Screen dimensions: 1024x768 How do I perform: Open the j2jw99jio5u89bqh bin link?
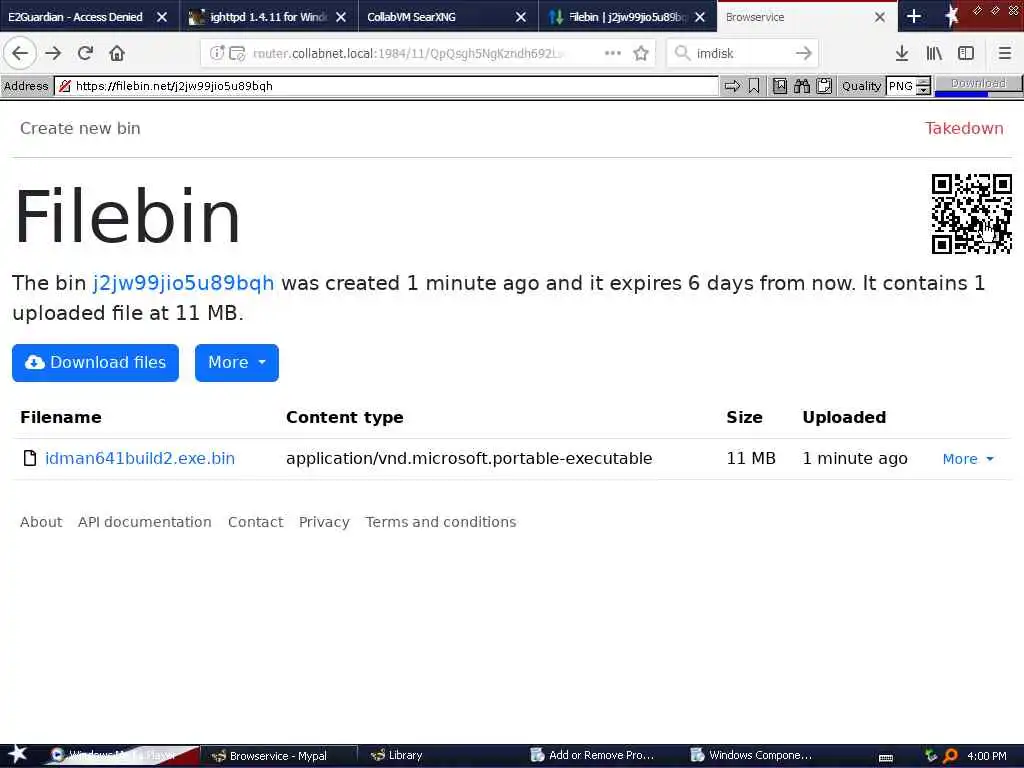coord(184,283)
